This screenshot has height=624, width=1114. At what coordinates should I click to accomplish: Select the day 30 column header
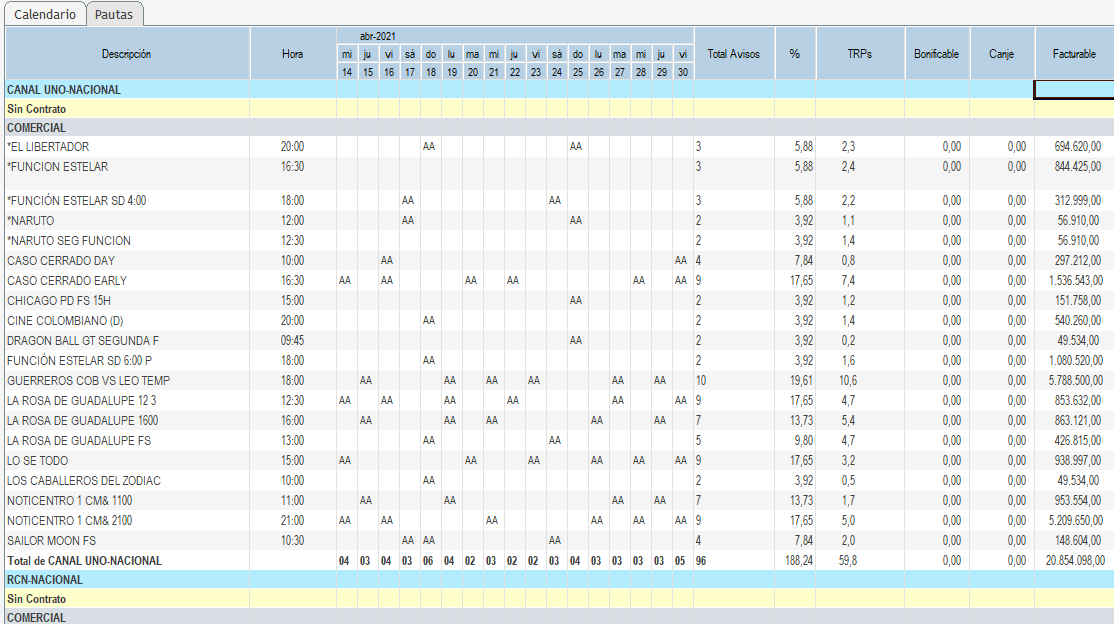(682, 72)
